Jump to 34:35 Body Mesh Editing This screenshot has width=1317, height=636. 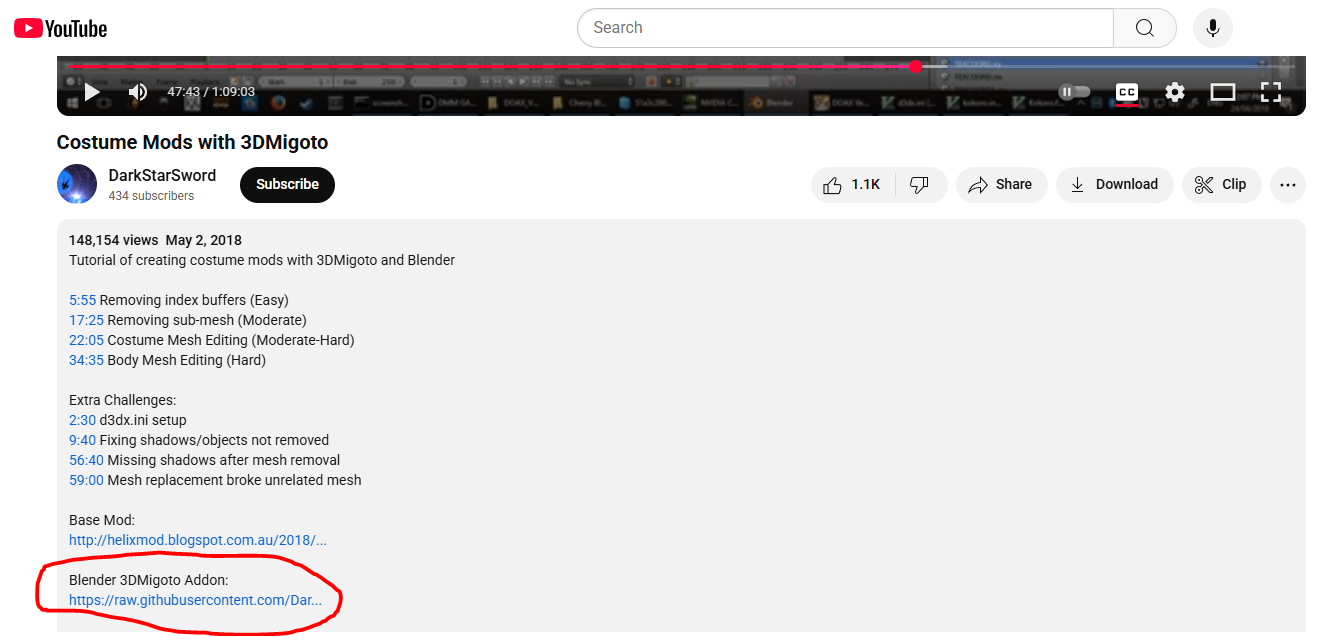[x=86, y=360]
